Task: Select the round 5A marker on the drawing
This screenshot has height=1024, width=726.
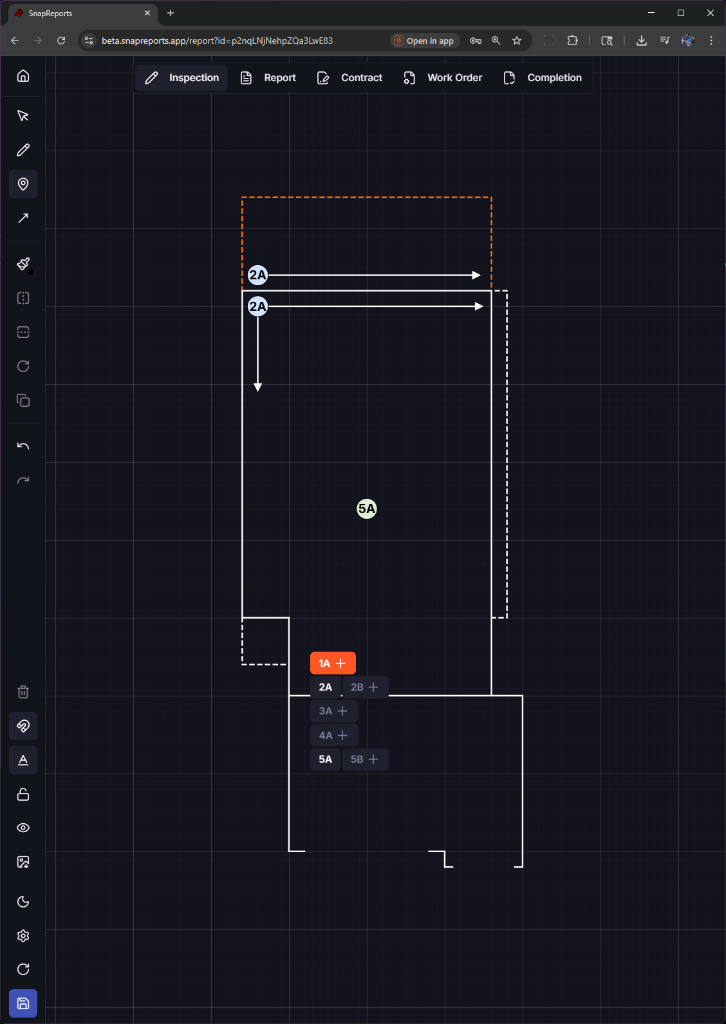Action: pos(367,509)
